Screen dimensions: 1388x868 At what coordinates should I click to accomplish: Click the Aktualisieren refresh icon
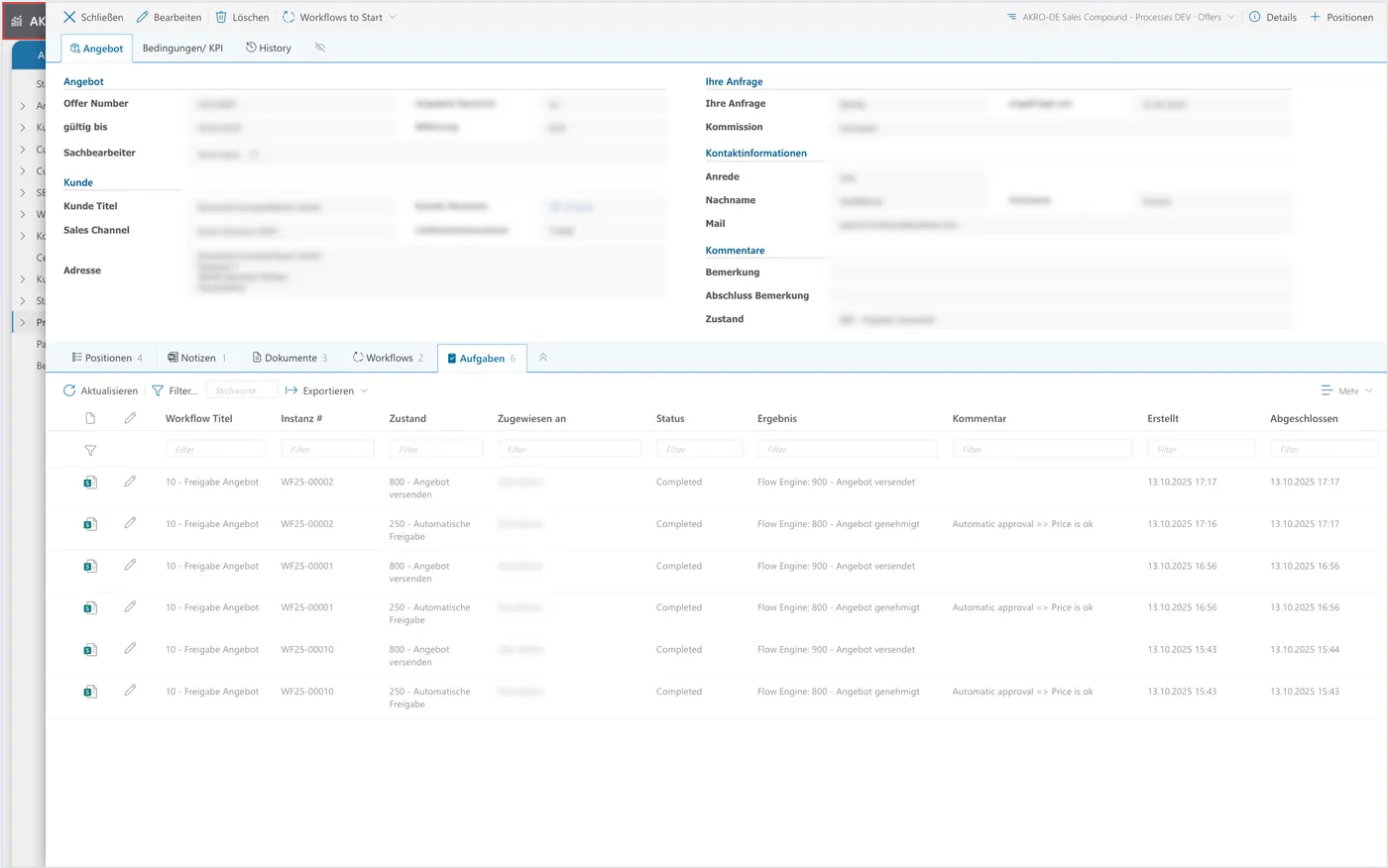click(x=69, y=390)
